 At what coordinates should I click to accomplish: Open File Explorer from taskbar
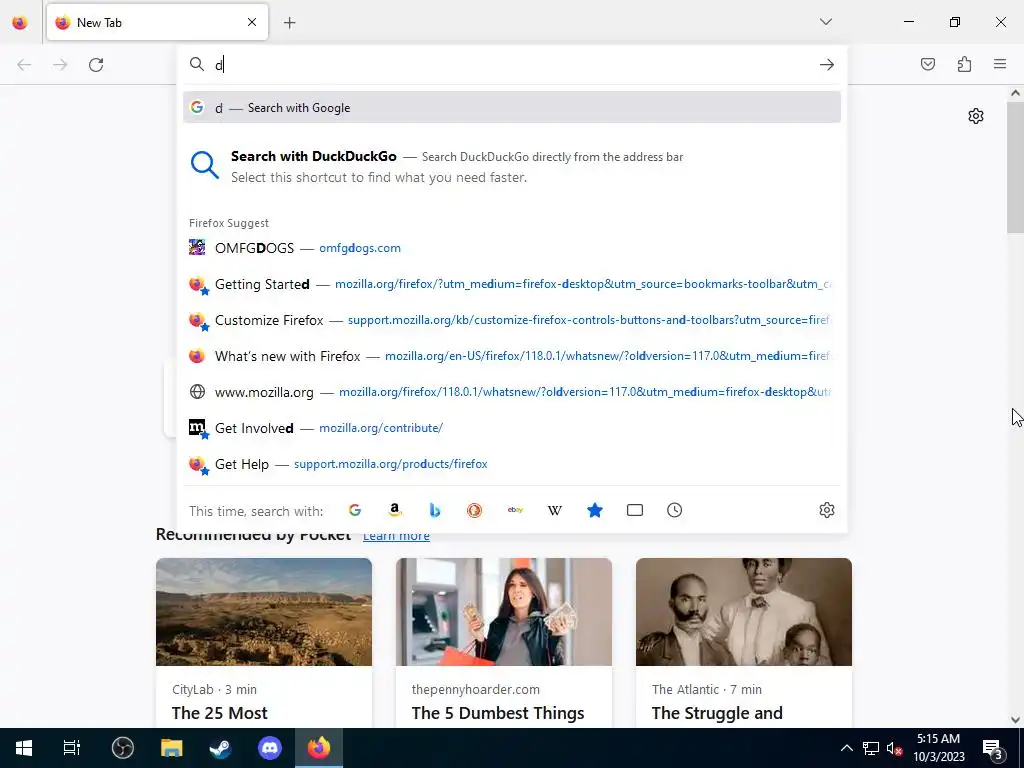pyautogui.click(x=171, y=748)
